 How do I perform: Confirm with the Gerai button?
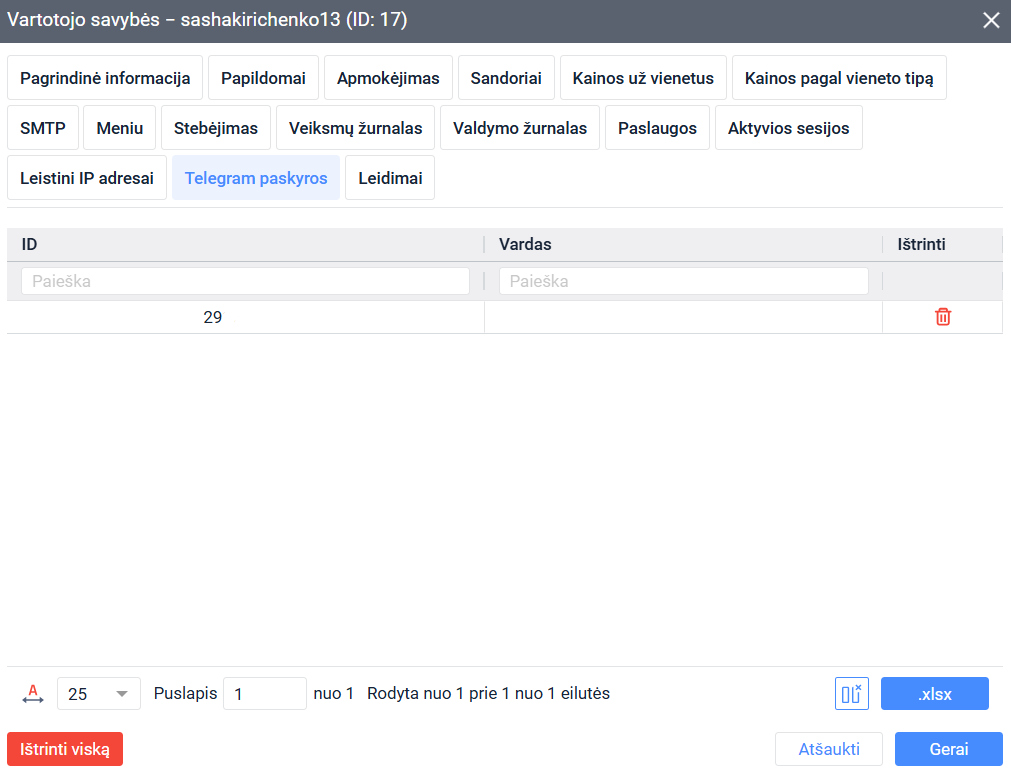[x=948, y=749]
